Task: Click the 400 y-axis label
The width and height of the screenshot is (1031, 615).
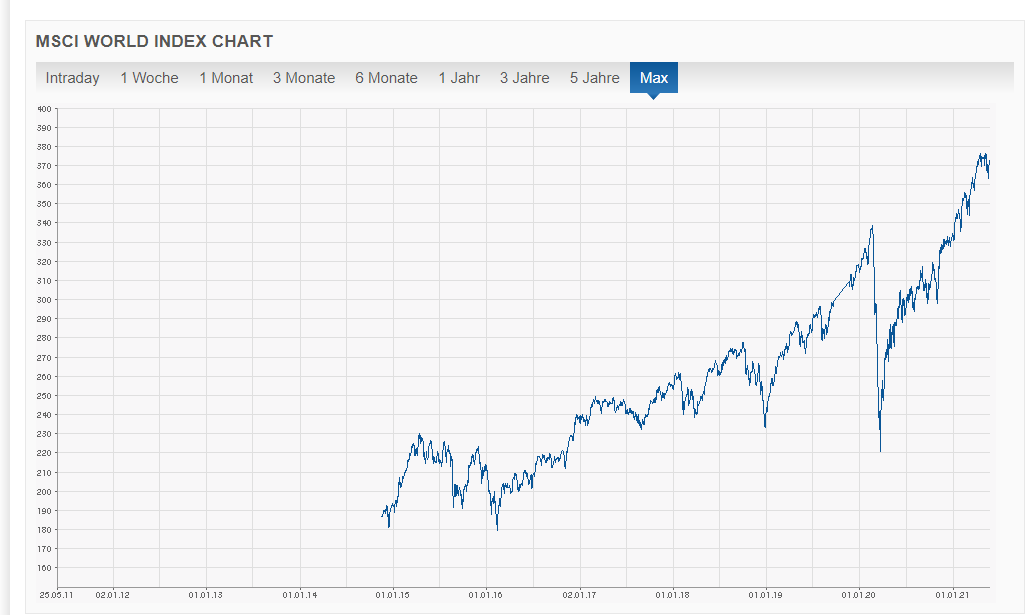Action: tap(44, 109)
